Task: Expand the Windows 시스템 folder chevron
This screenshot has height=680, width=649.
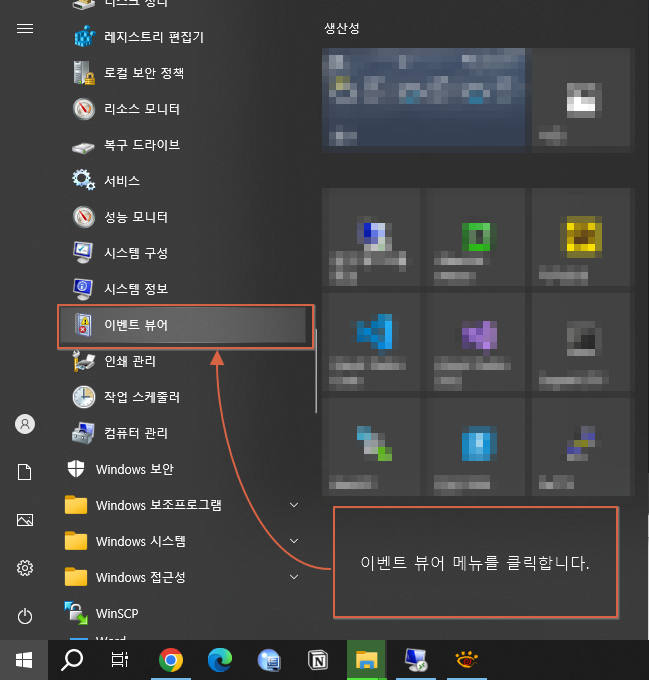Action: pos(294,541)
